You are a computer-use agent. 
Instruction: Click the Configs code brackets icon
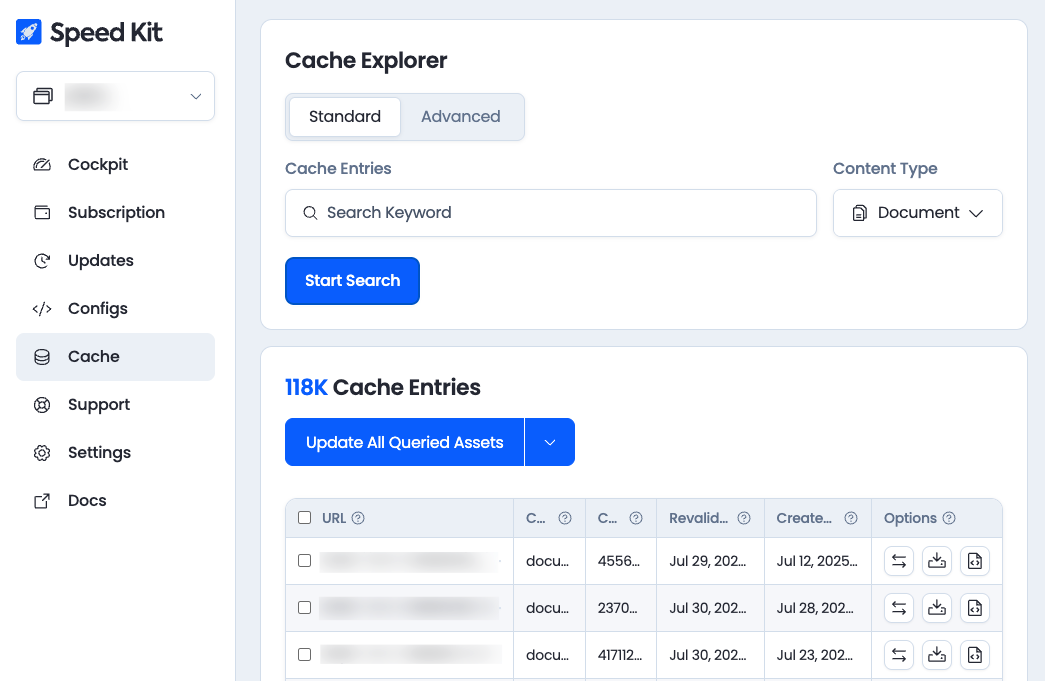[42, 309]
